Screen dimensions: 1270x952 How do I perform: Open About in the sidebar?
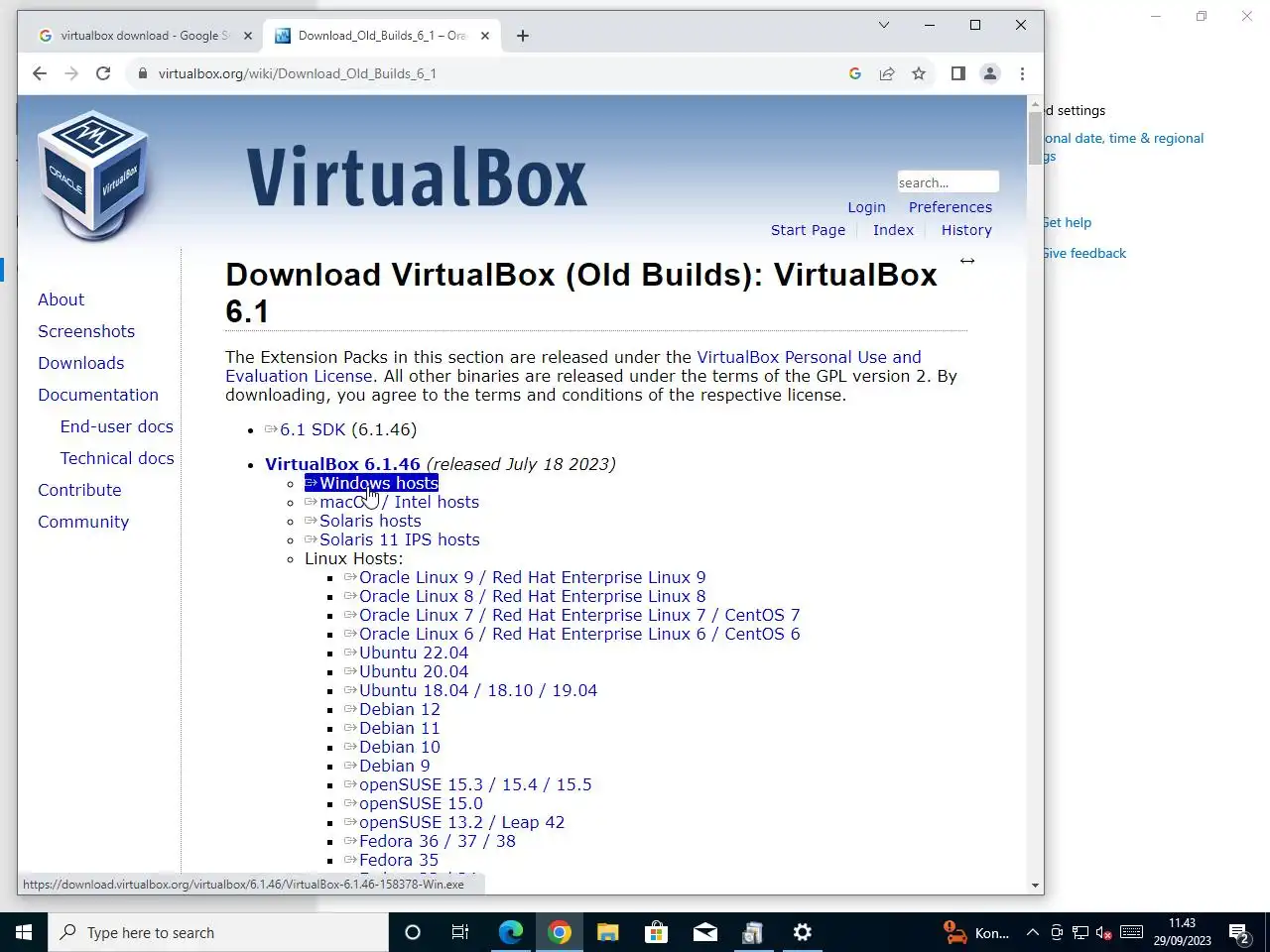point(61,299)
